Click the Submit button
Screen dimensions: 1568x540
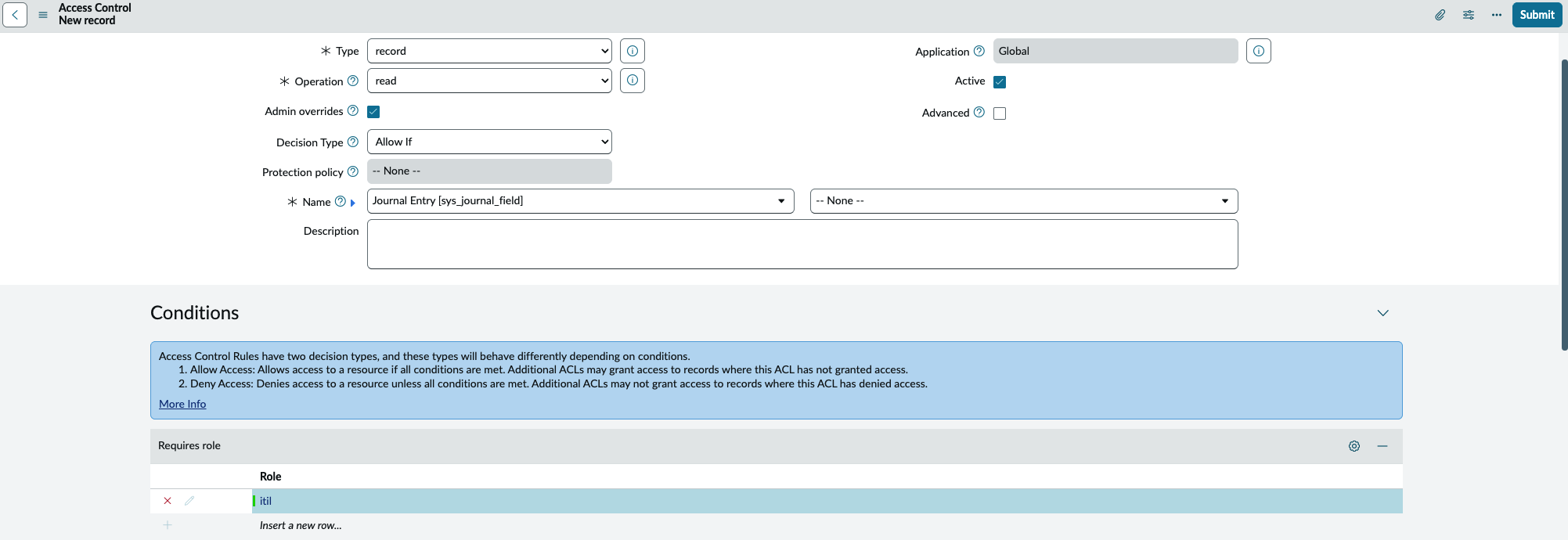(1537, 15)
